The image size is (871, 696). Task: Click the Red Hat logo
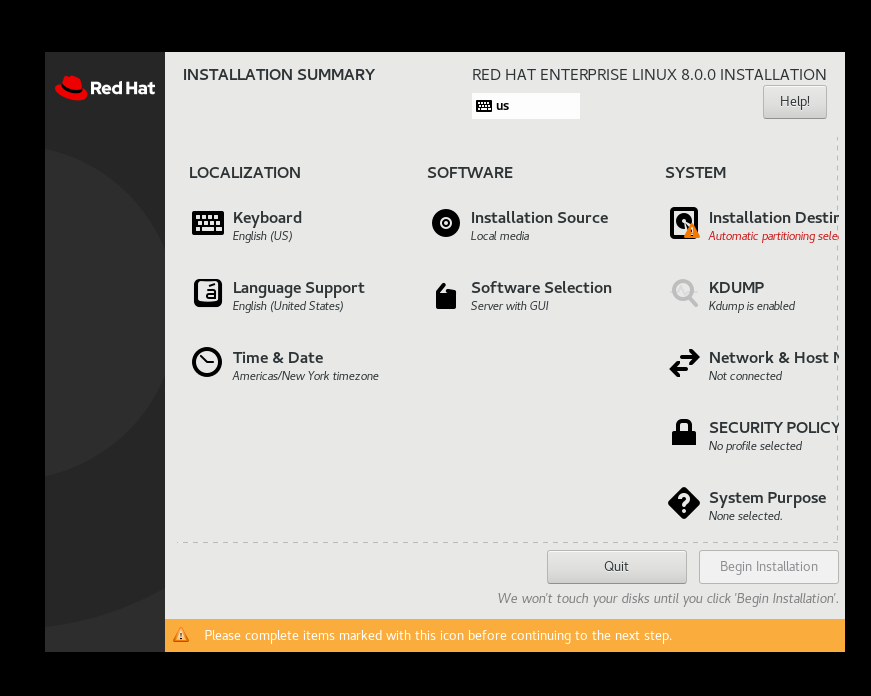coord(105,88)
